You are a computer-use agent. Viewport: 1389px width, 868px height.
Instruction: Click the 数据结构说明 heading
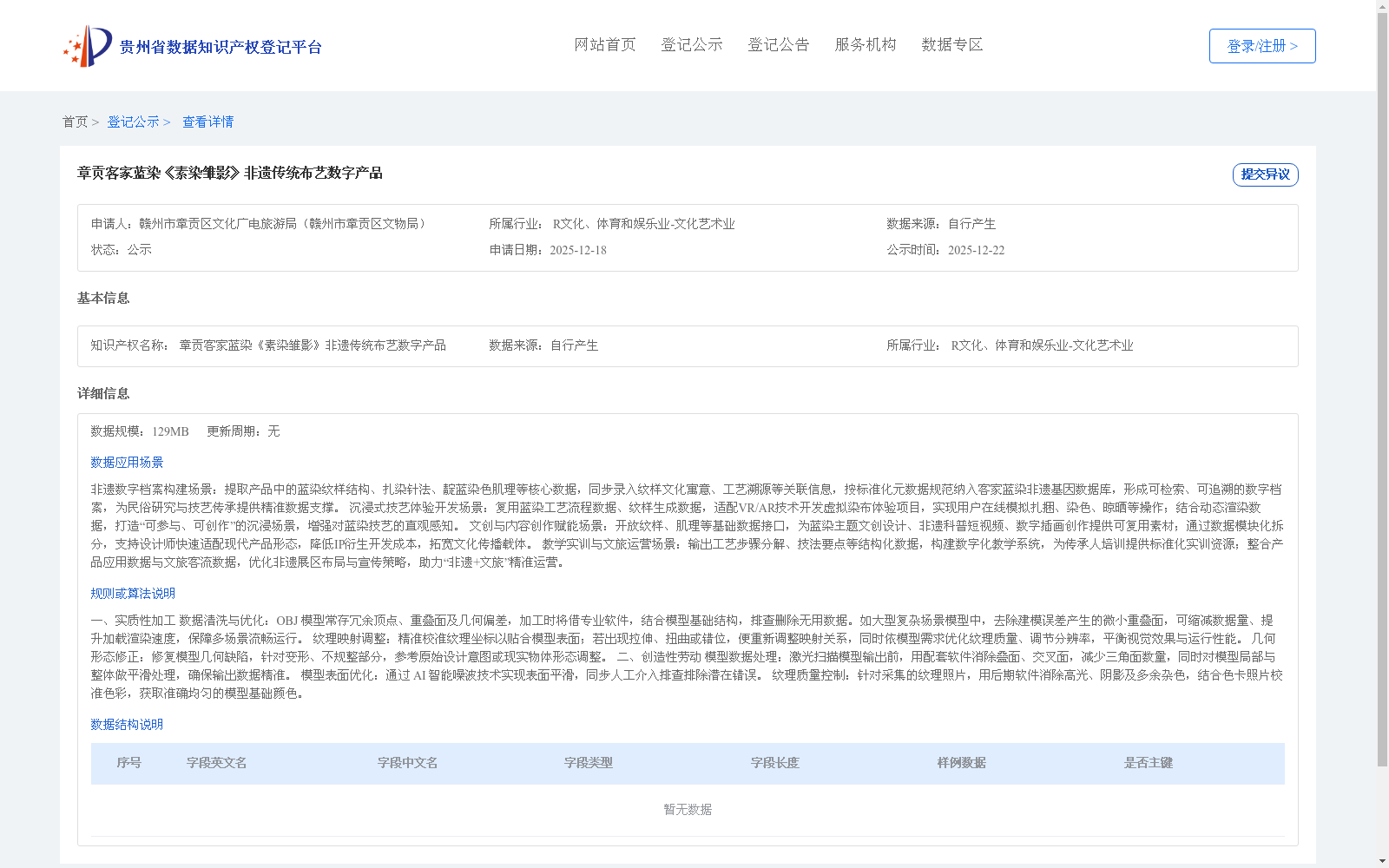click(x=127, y=725)
